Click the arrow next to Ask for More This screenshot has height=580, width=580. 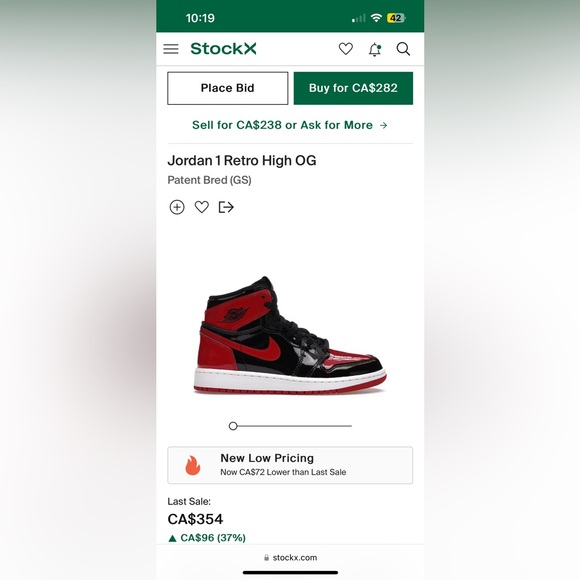pyautogui.click(x=384, y=125)
